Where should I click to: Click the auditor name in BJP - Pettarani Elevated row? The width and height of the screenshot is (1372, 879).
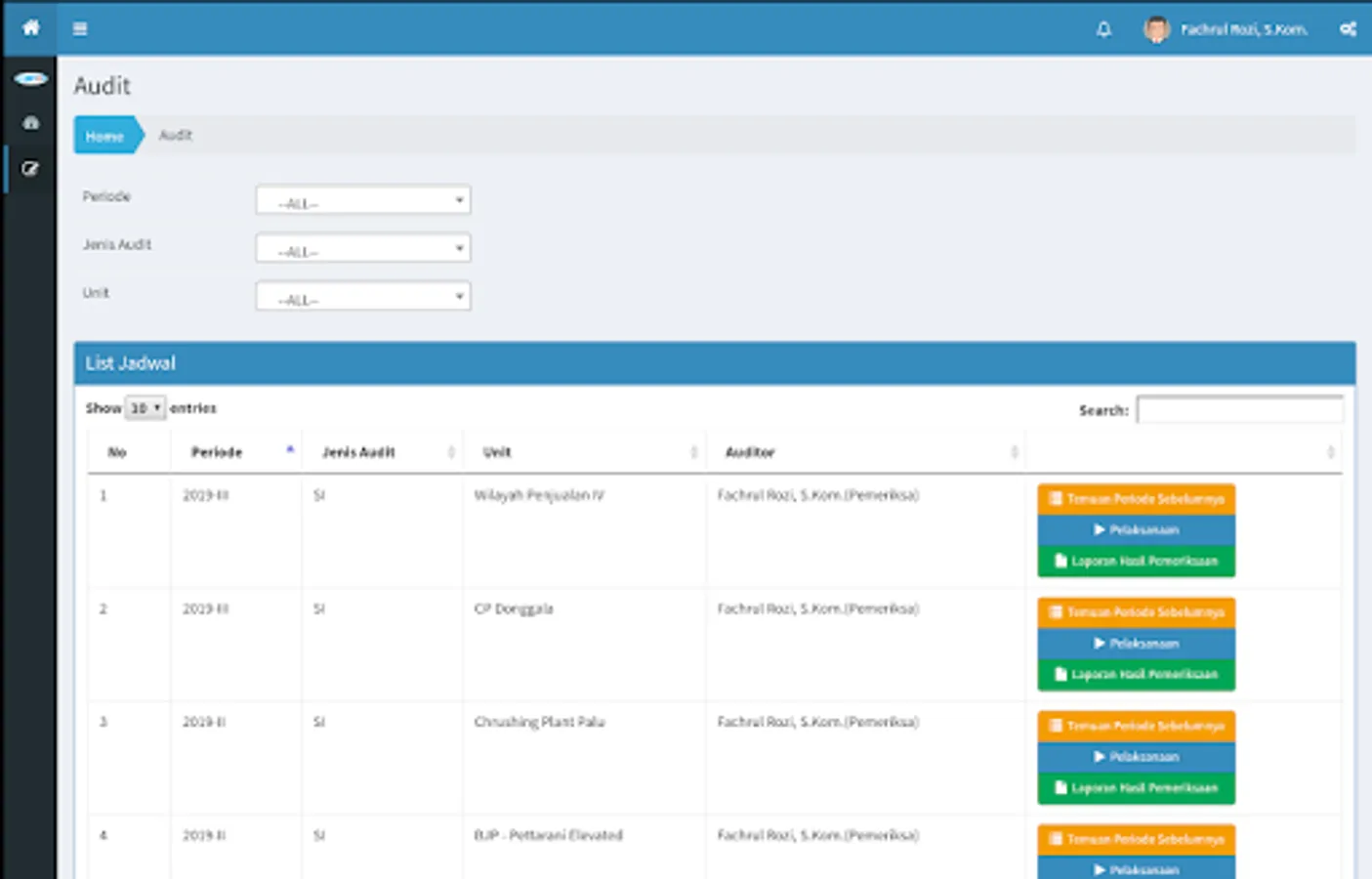818,835
